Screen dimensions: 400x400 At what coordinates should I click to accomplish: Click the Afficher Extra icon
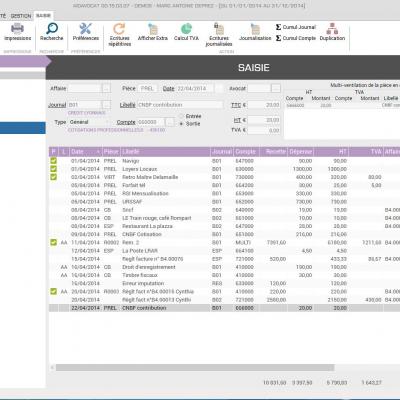(x=153, y=29)
